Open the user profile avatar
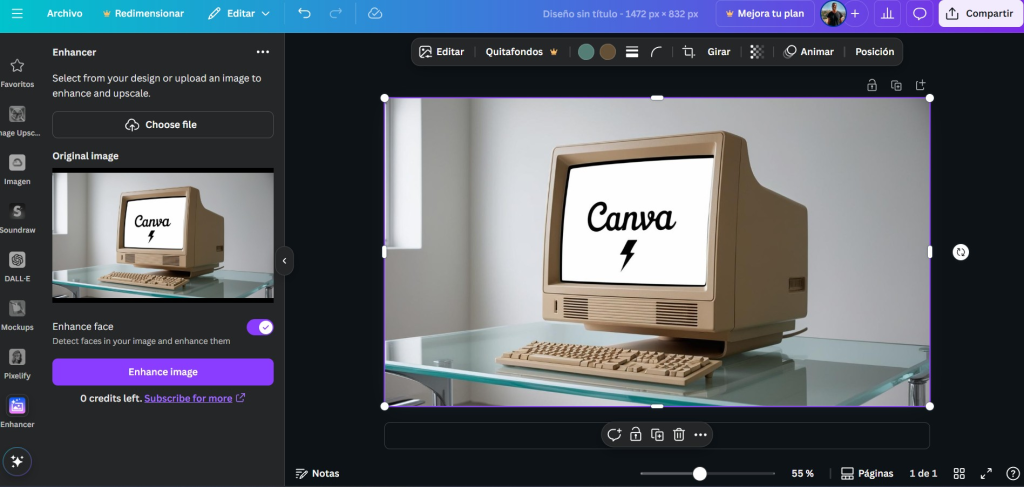 pos(833,14)
